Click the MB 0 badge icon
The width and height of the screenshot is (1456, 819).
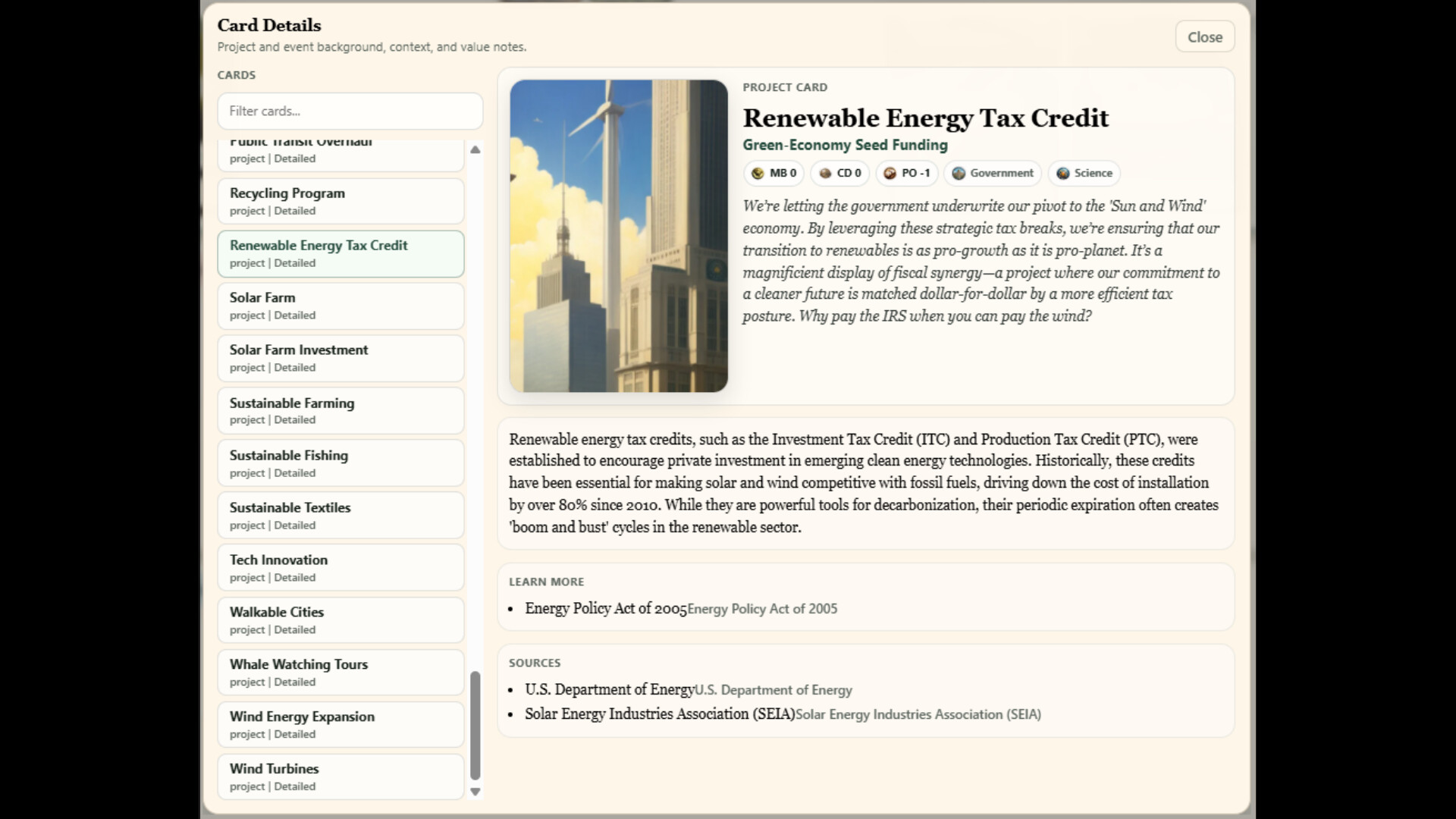tap(758, 174)
